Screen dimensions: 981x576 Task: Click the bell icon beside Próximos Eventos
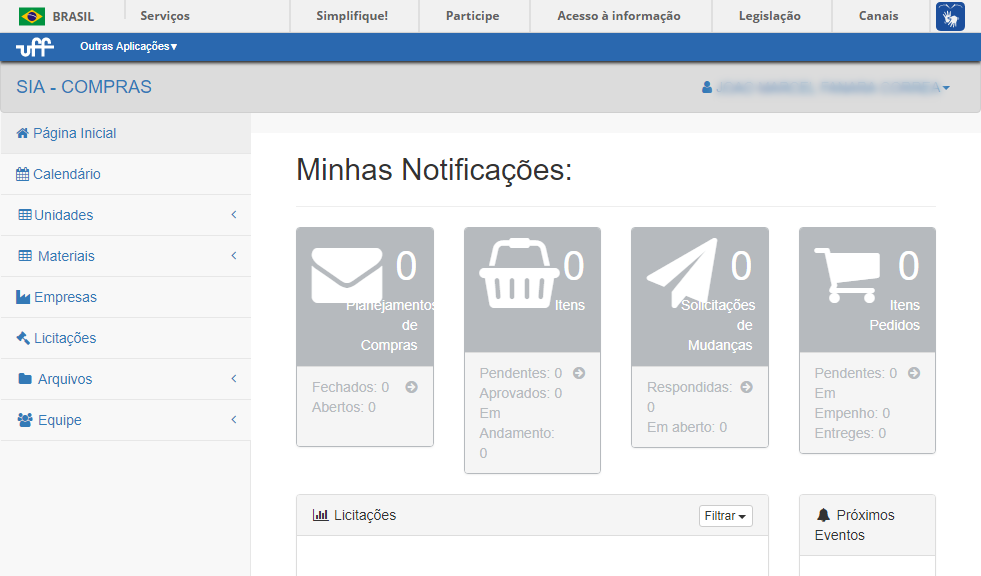point(822,514)
